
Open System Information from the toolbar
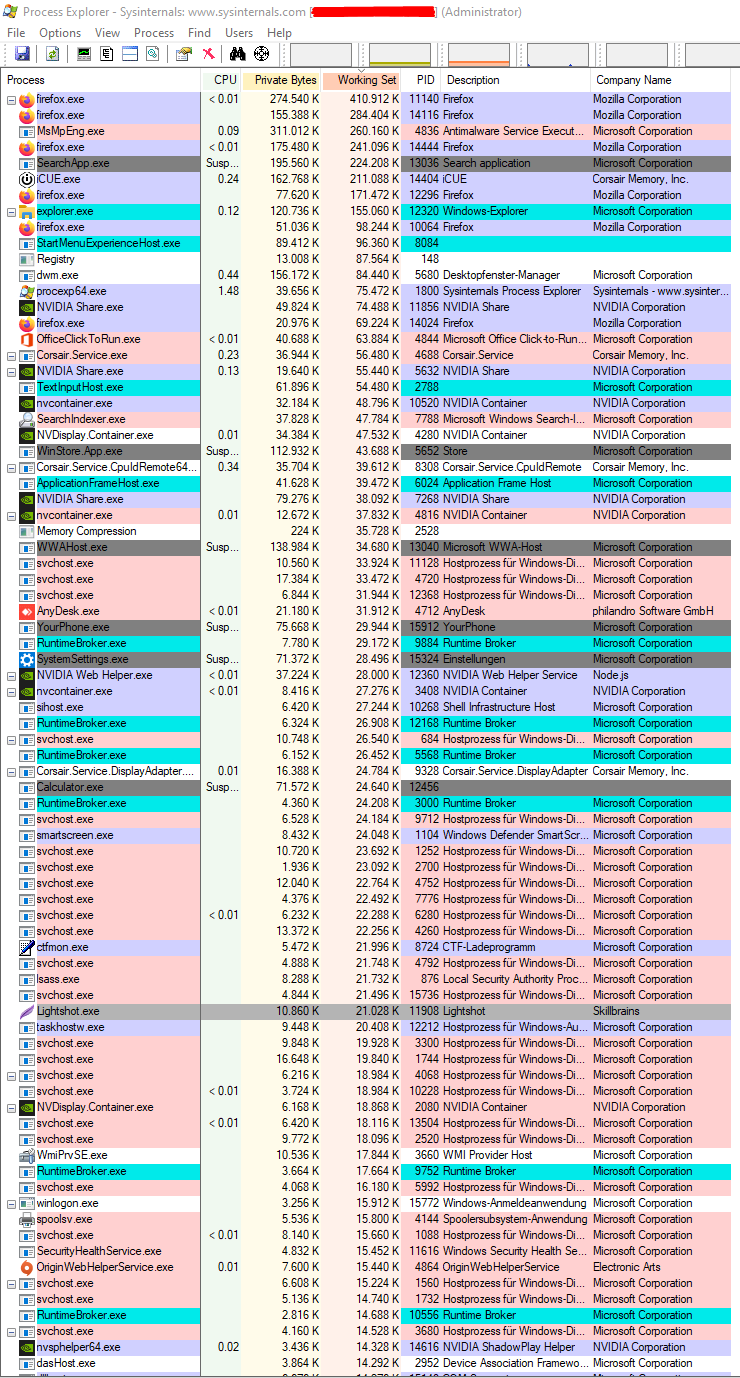point(84,54)
